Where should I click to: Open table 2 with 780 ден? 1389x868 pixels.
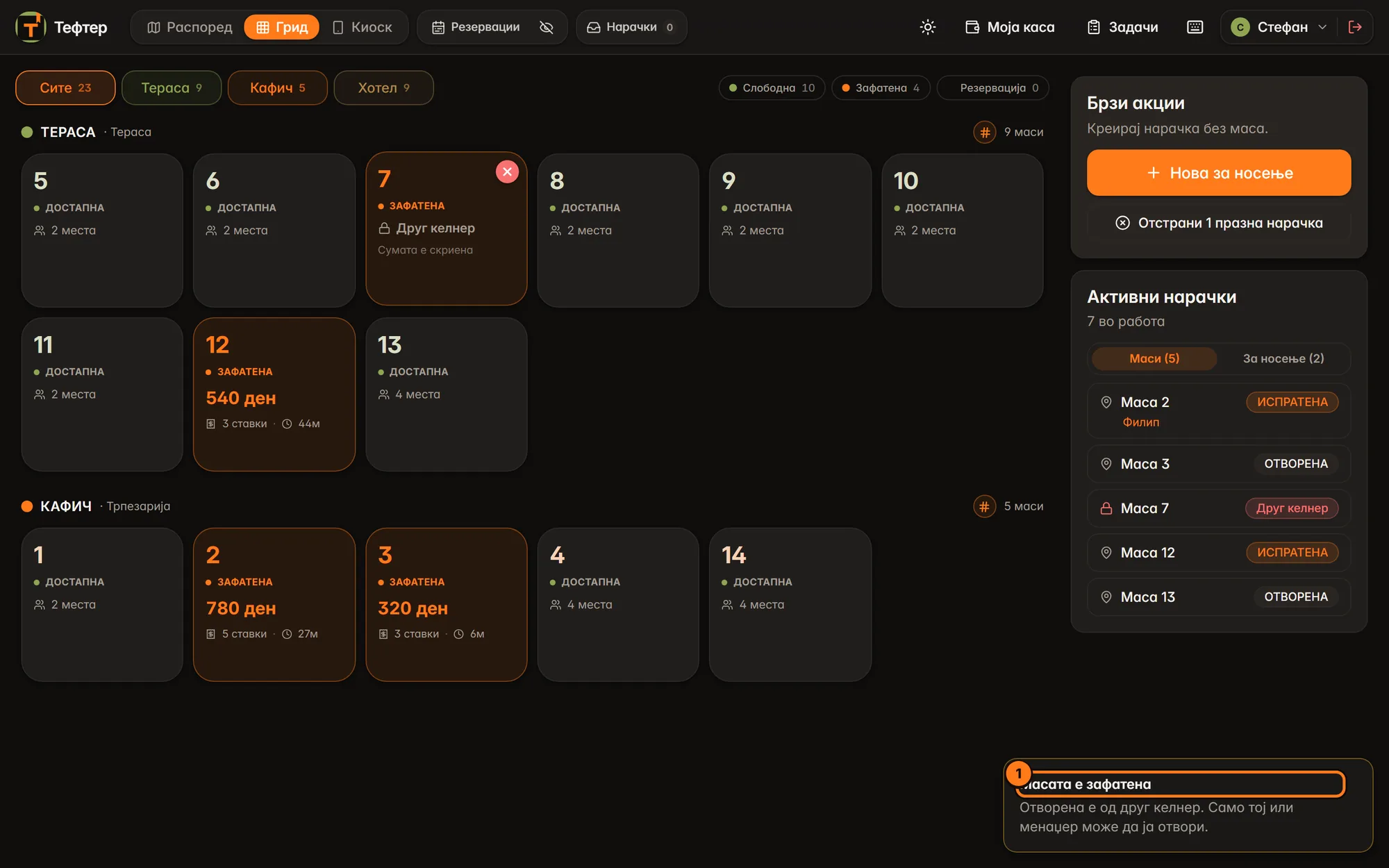(274, 605)
